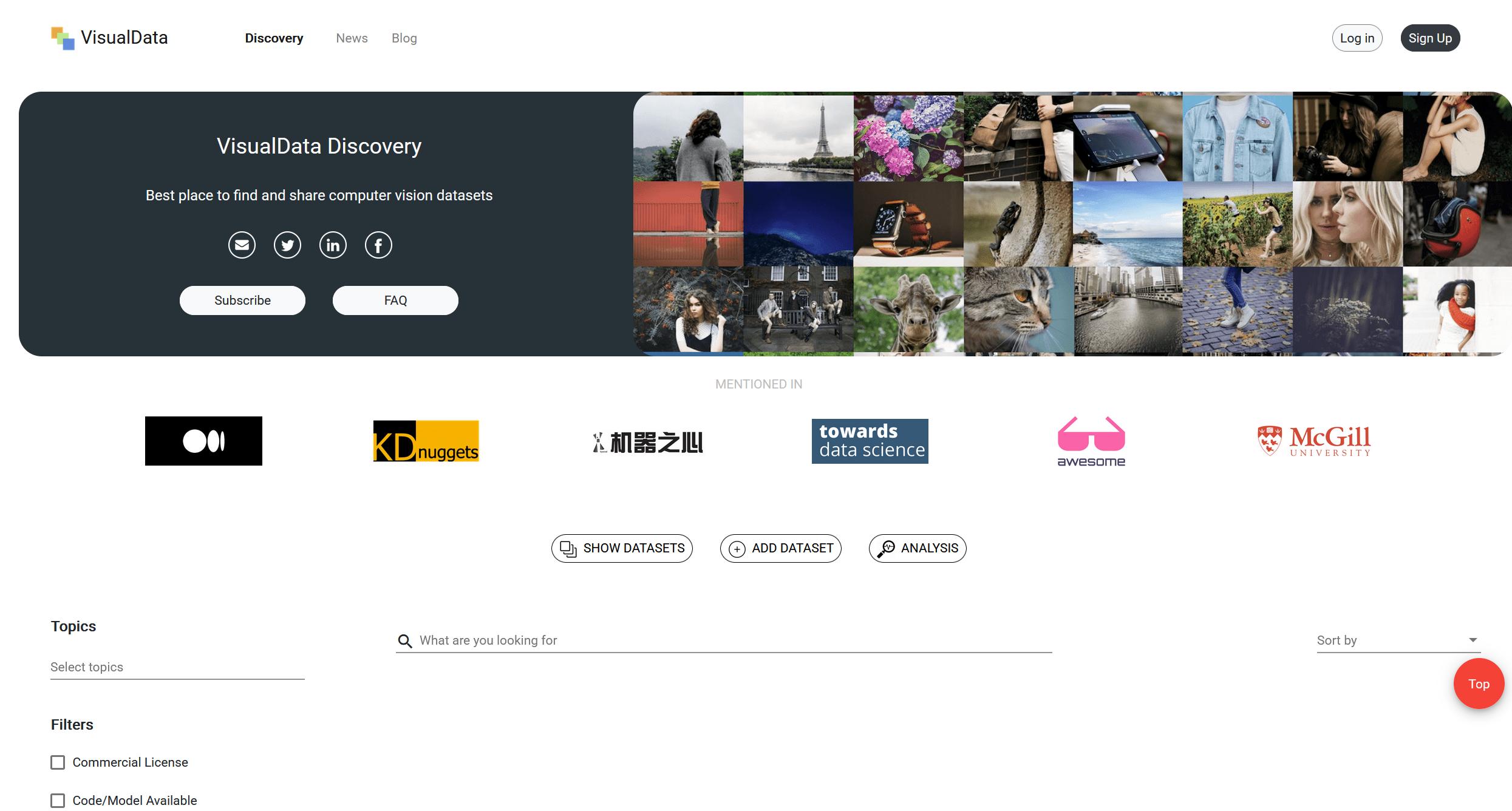Go to the News tab
Viewport: 1512px width, 811px height.
352,38
